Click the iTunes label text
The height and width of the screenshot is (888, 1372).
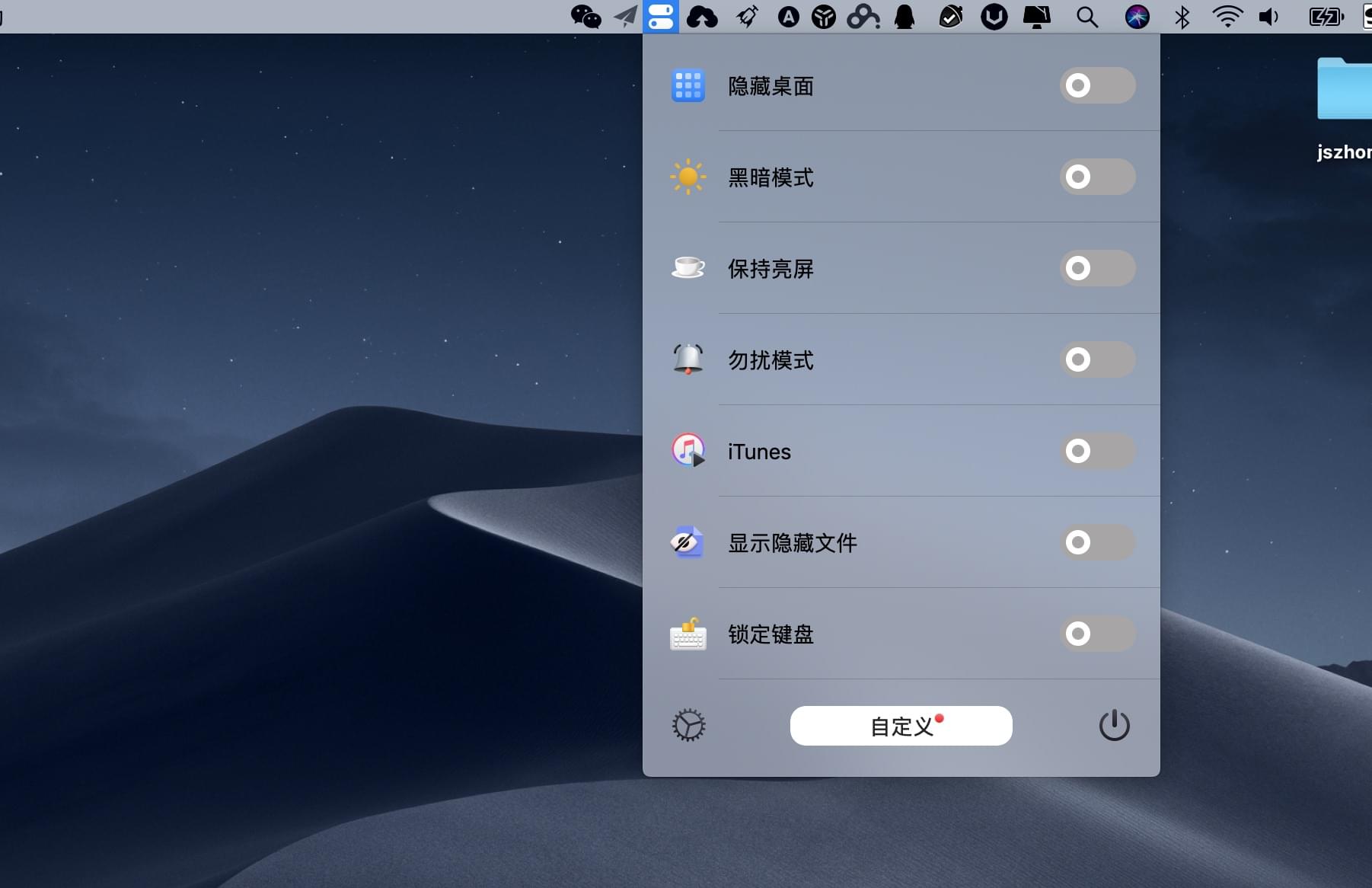(x=759, y=452)
